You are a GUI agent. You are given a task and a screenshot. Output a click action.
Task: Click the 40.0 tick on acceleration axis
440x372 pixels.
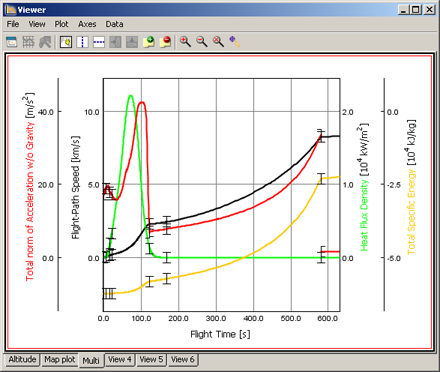[x=46, y=112]
